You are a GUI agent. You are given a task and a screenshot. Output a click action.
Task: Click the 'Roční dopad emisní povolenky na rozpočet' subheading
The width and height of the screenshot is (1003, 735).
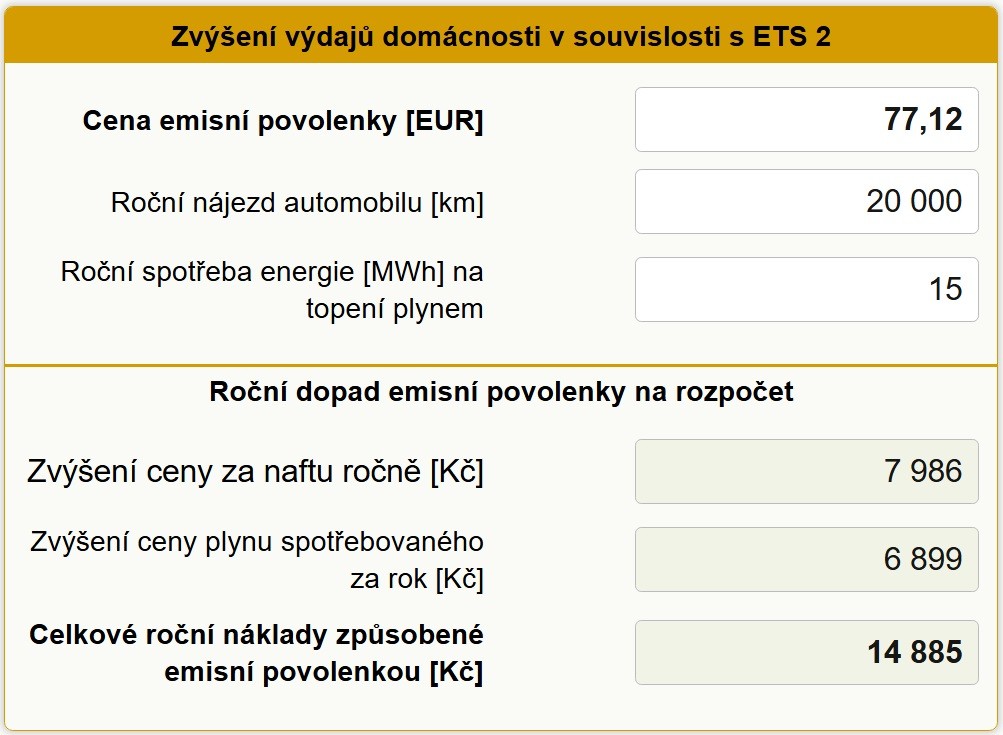(x=501, y=392)
